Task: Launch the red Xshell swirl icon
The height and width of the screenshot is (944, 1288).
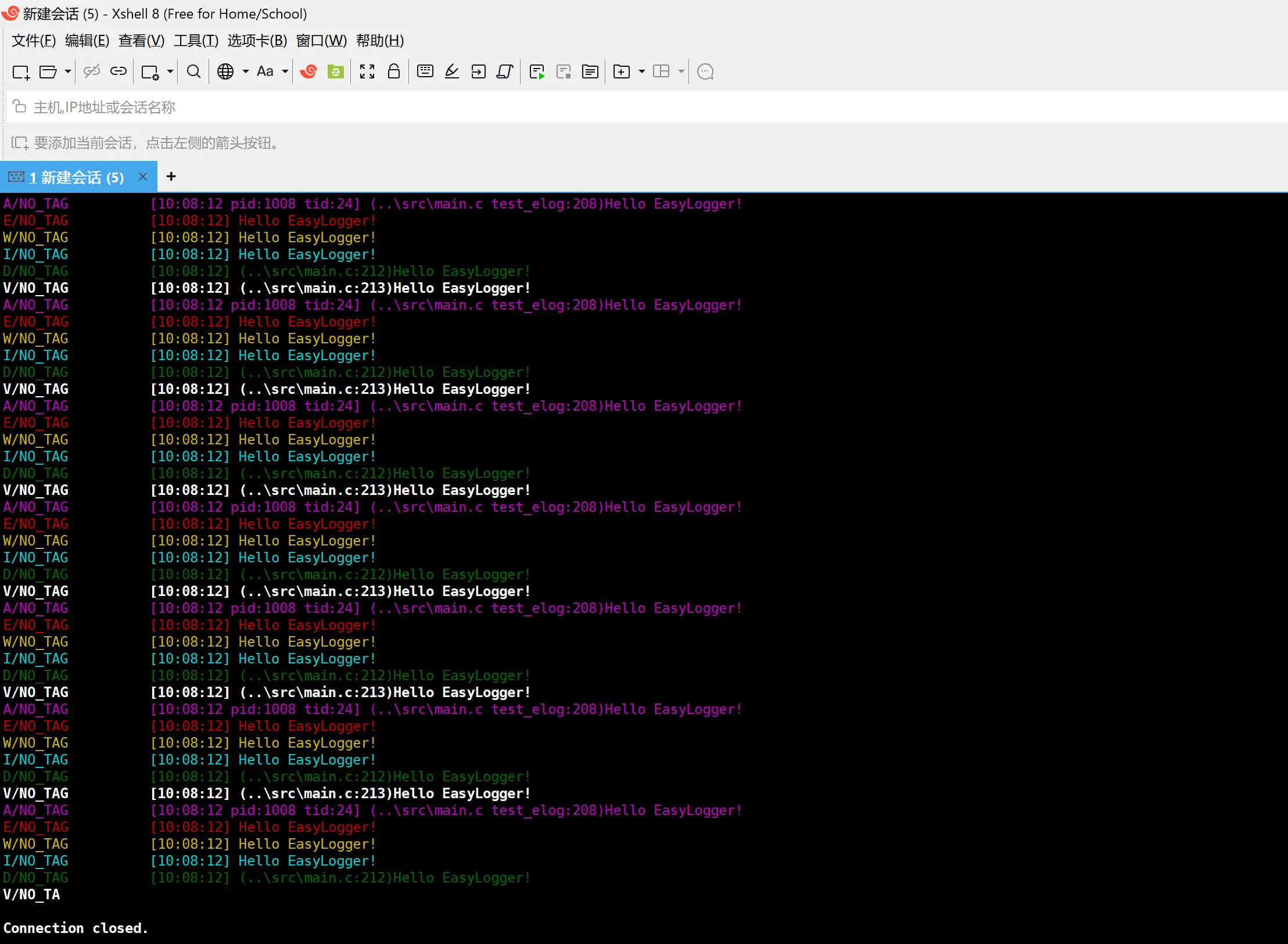Action: (308, 71)
